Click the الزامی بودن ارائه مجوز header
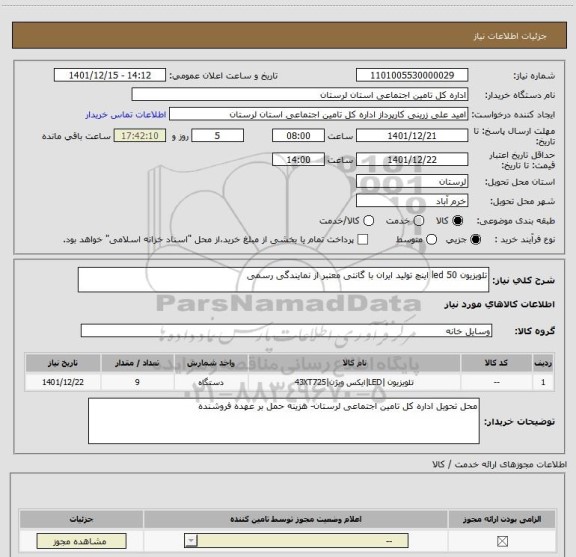Screen dimensions: 576x557 (x=502, y=519)
